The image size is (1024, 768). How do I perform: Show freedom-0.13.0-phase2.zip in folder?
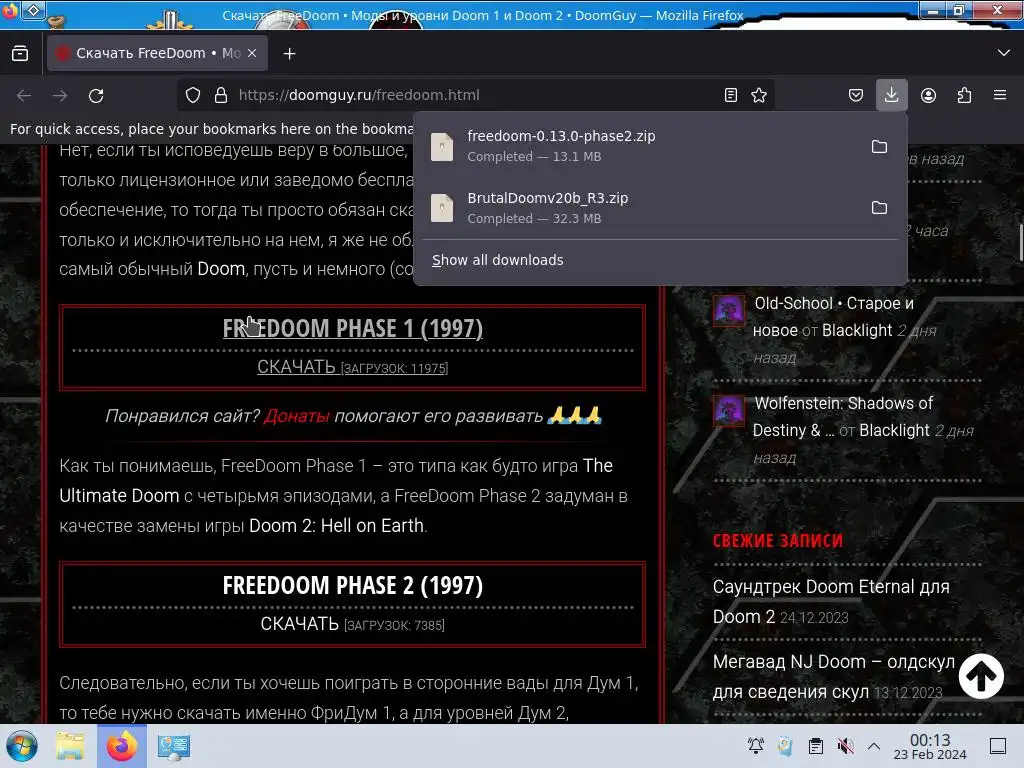pos(879,146)
